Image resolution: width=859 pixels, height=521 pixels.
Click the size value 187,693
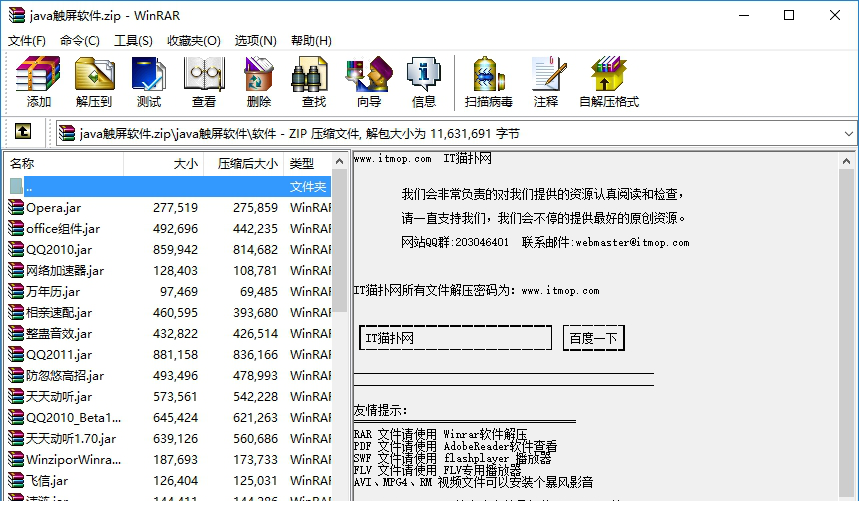coord(175,460)
